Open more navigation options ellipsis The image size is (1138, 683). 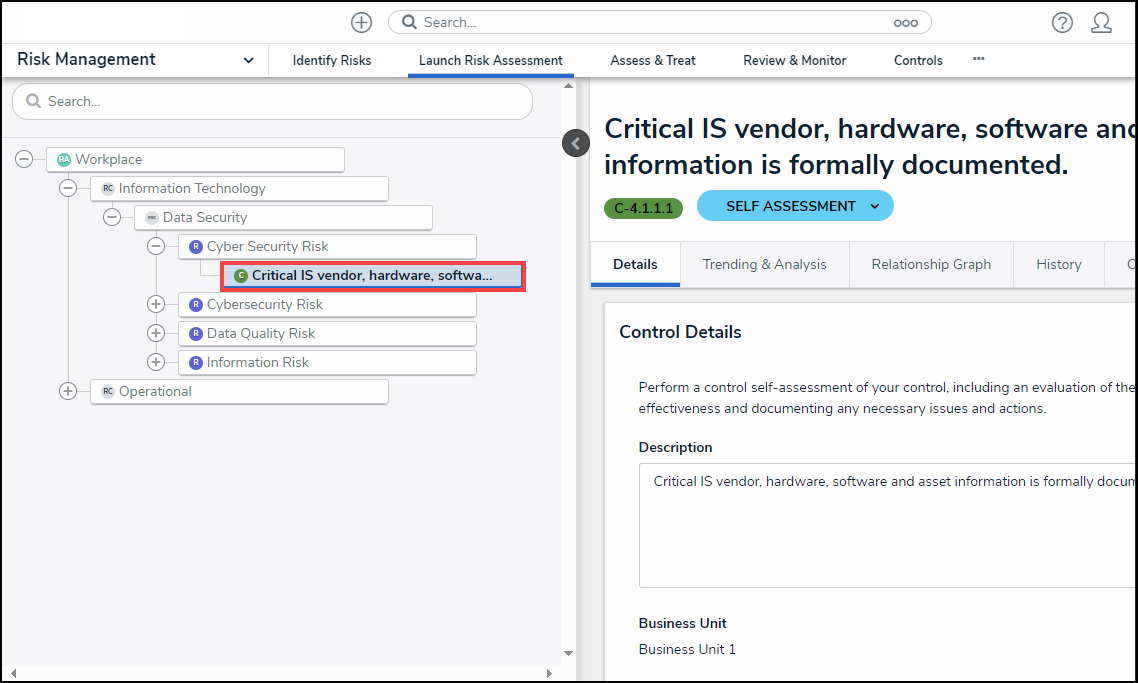(978, 60)
